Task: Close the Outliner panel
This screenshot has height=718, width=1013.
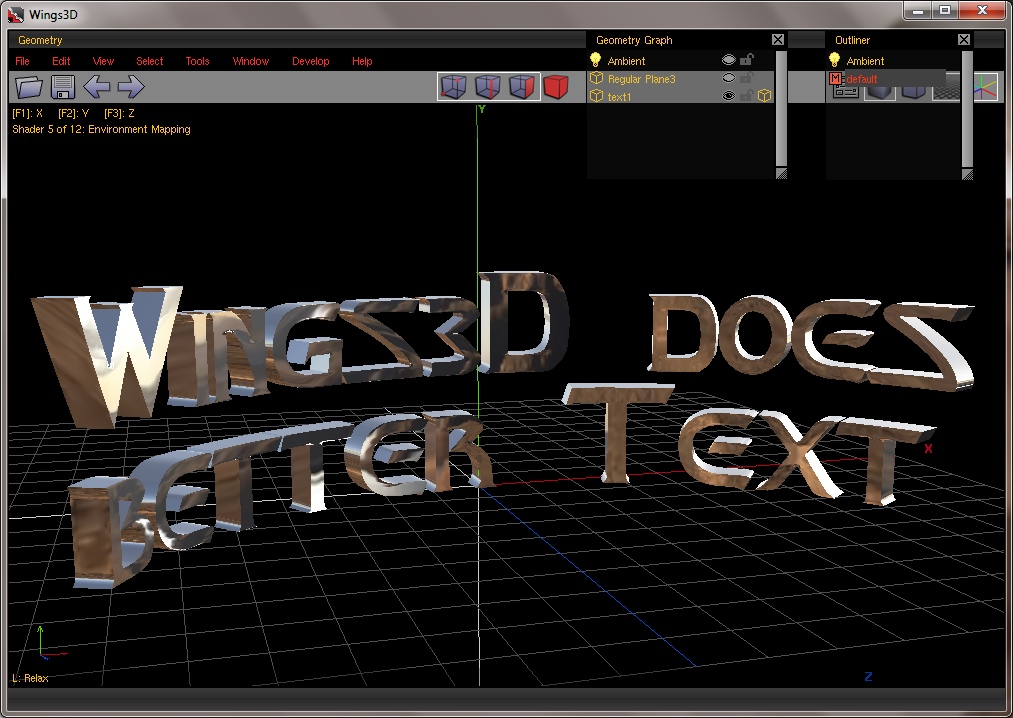Action: click(x=964, y=39)
